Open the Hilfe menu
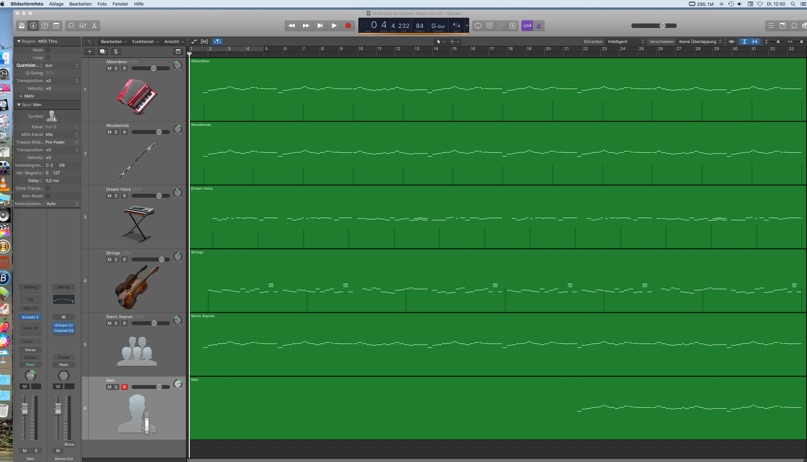Screen dimensions: 807x462 pyautogui.click(x=139, y=4)
